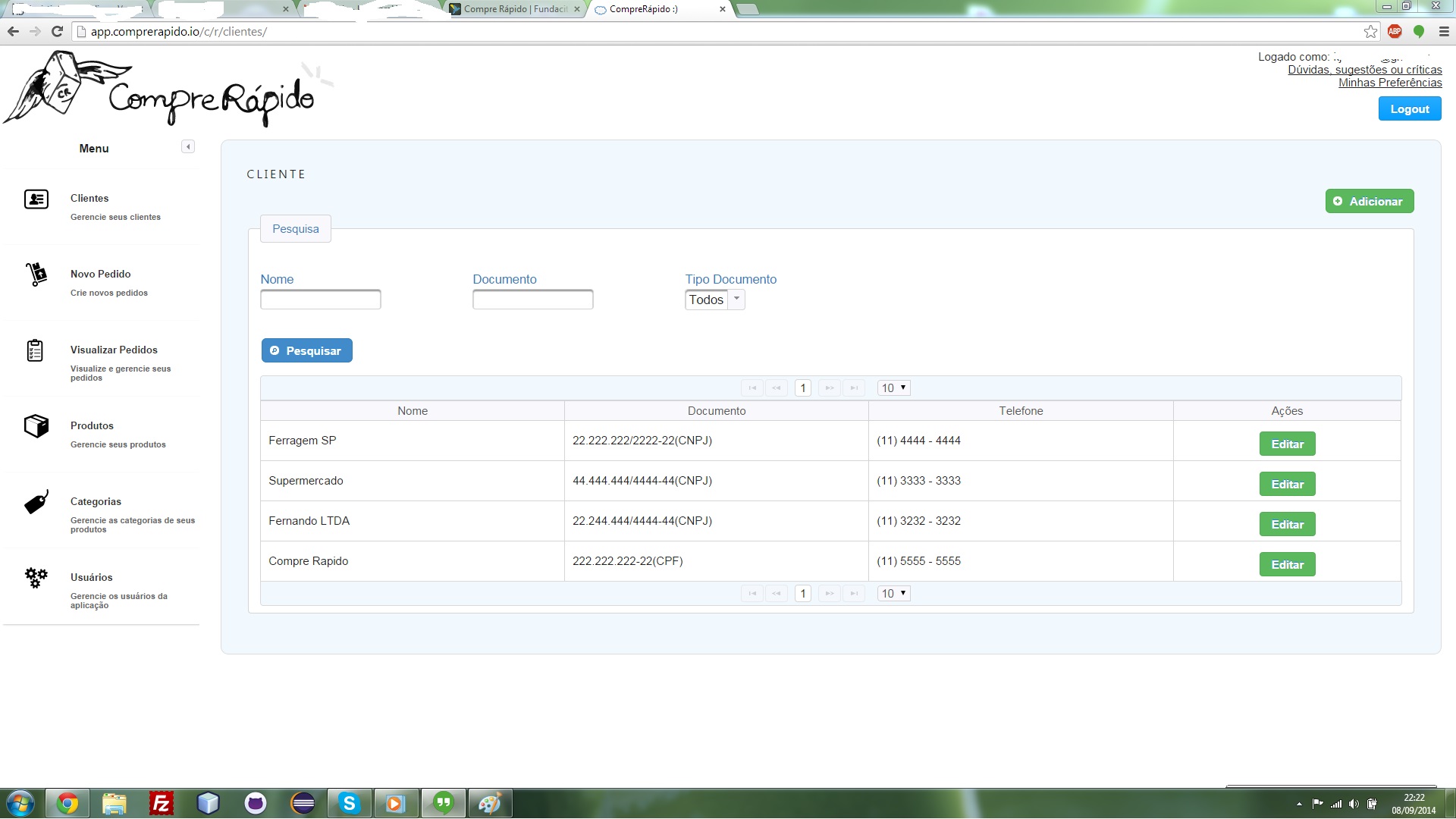Click the Novo Pedido cart icon
1456x819 pixels.
tap(36, 274)
